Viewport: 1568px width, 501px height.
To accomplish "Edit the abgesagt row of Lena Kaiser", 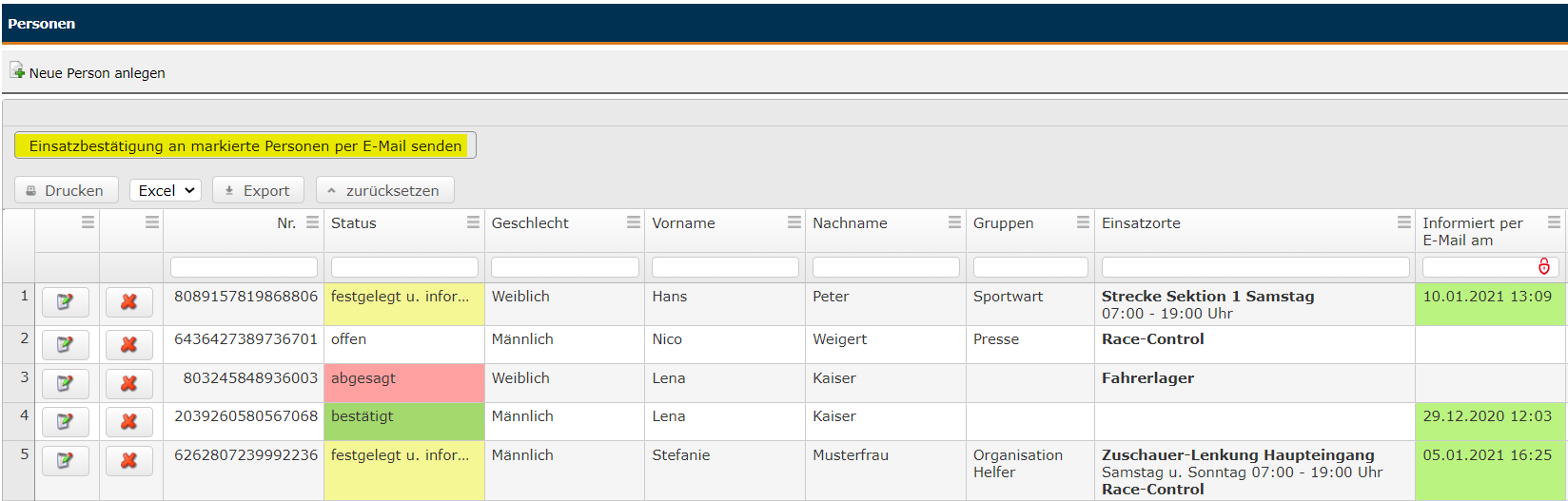I will 65,383.
